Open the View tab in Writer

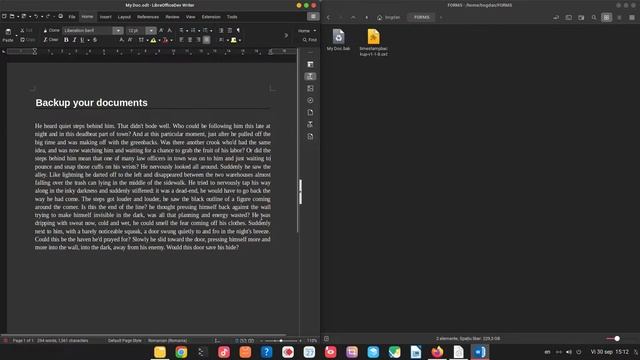tap(191, 17)
